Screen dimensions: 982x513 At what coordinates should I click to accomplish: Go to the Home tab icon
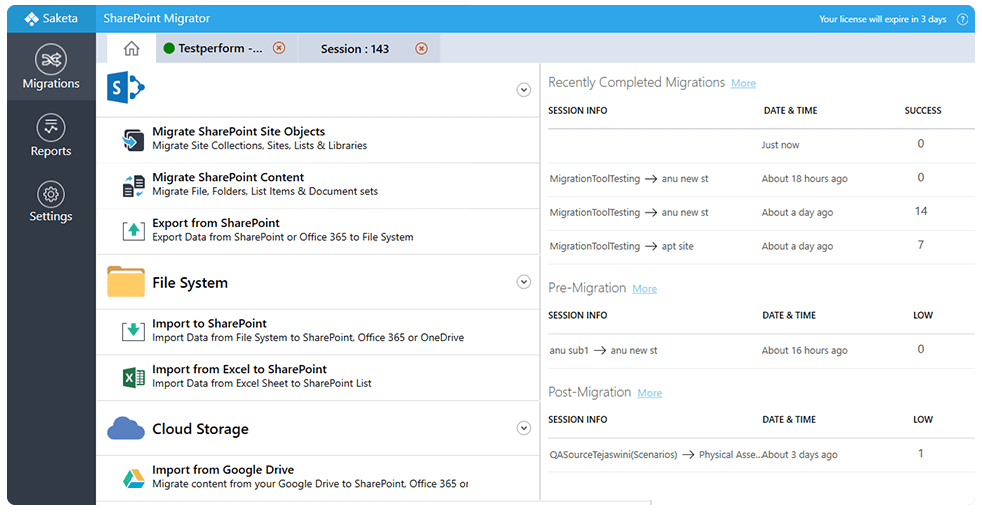[x=132, y=48]
